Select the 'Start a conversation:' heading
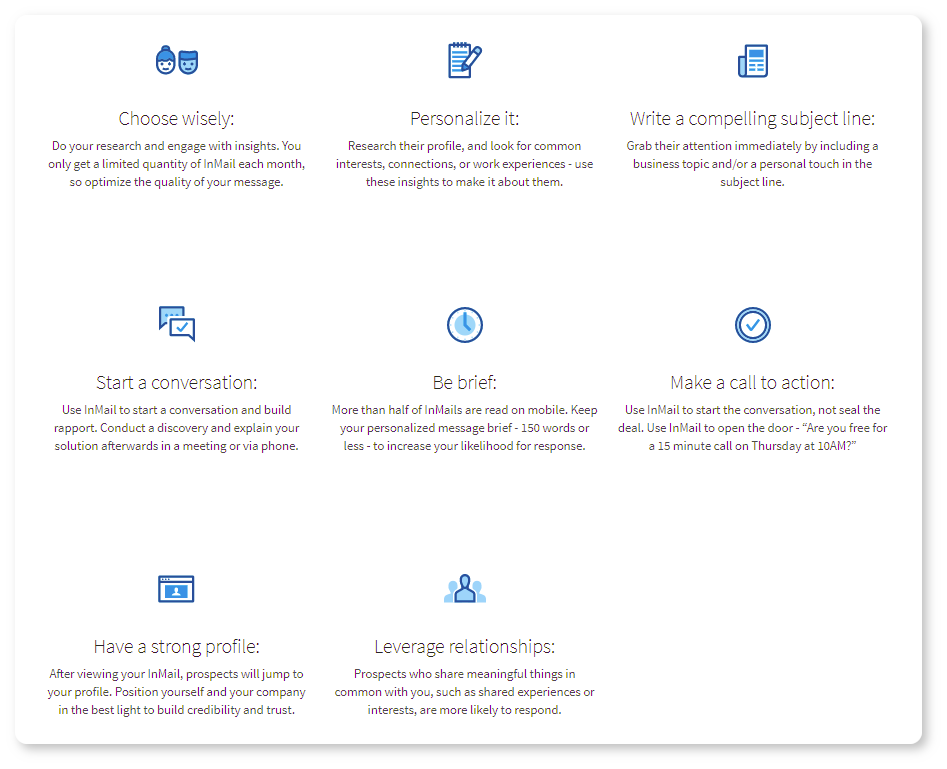 176,382
